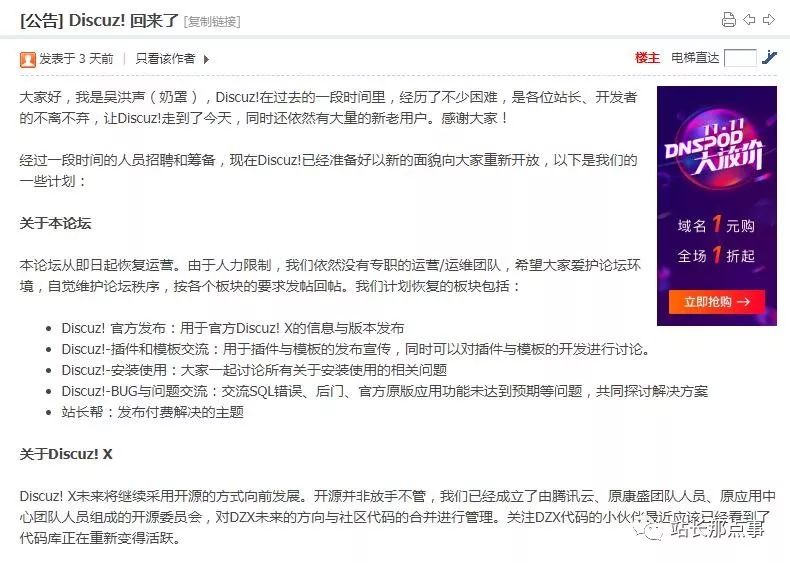Click the author avatar icon next to the post date
Image resolution: width=790 pixels, height=563 pixels.
click(28, 59)
